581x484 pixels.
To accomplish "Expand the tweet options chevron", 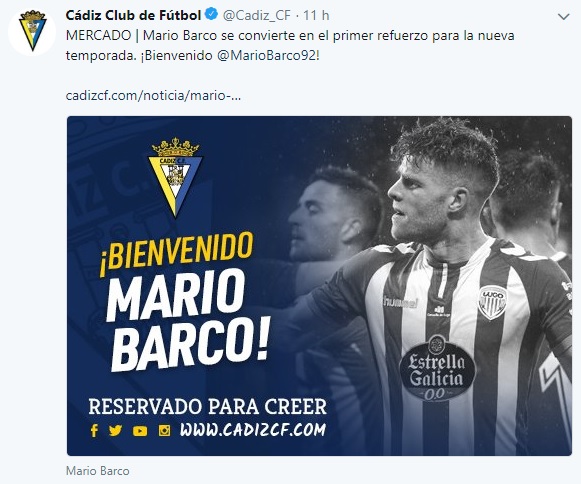I will click(564, 17).
